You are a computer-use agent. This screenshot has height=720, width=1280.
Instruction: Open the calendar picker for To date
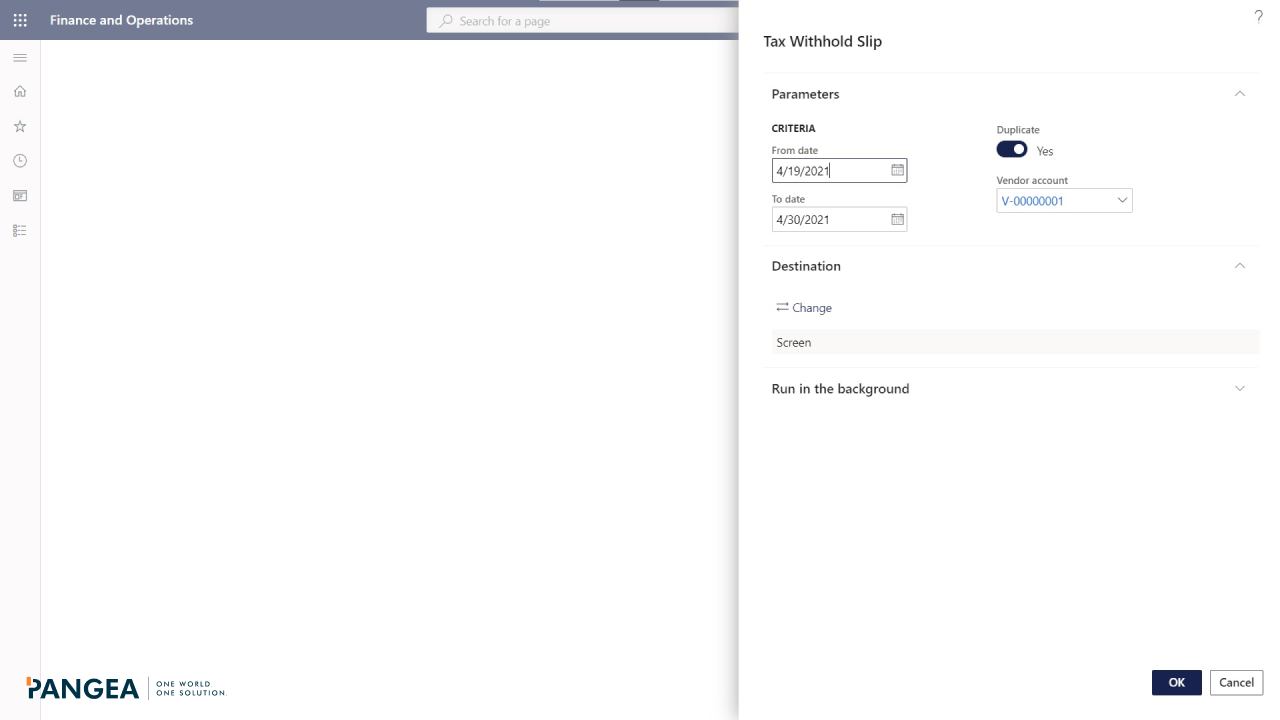pos(897,220)
